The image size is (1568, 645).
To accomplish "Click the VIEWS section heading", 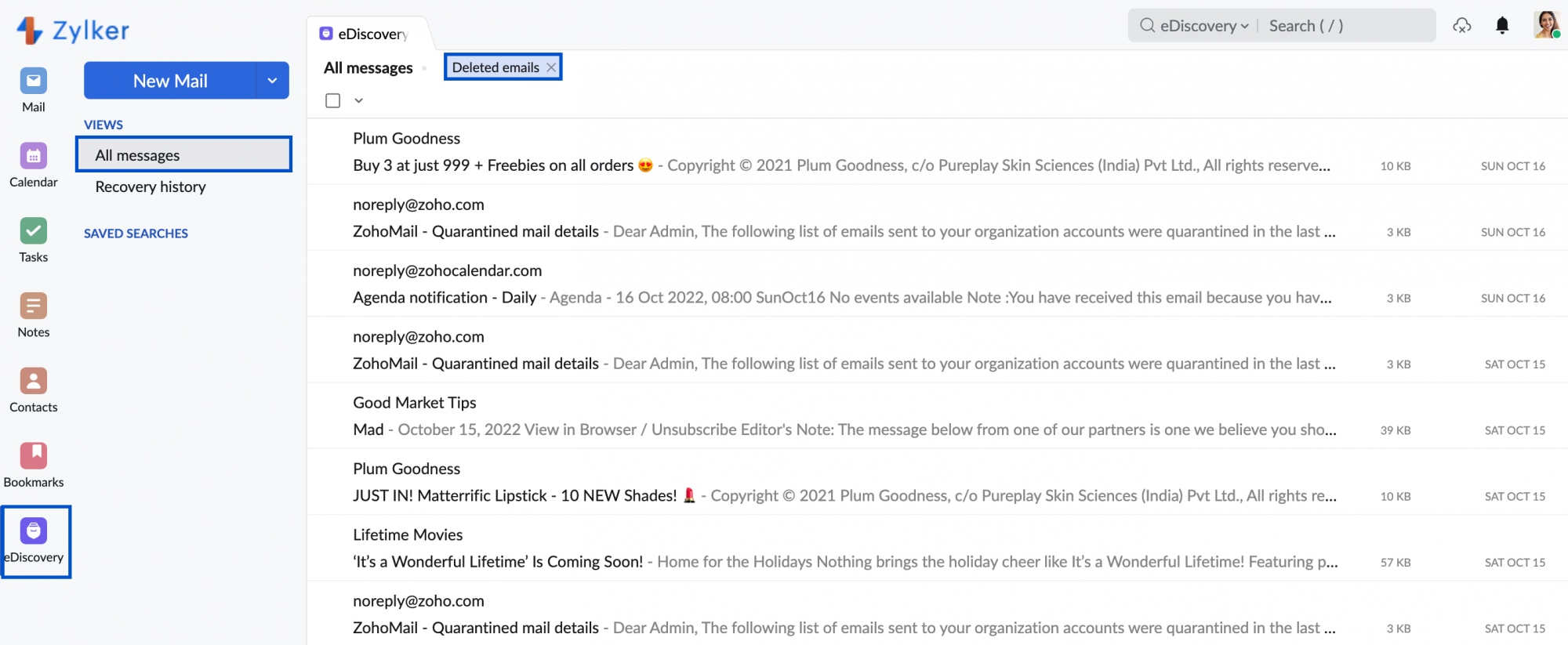I will pyautogui.click(x=103, y=125).
